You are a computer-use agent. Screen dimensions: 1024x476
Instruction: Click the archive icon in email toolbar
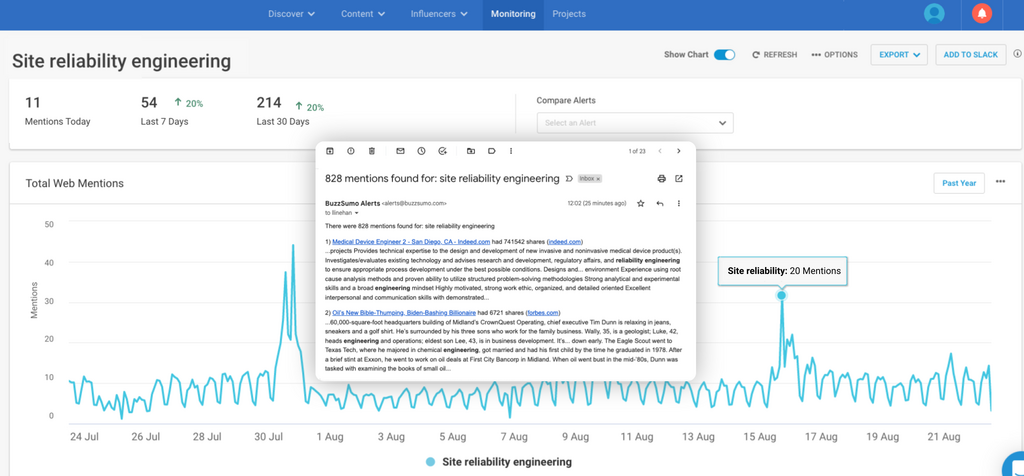tap(330, 151)
